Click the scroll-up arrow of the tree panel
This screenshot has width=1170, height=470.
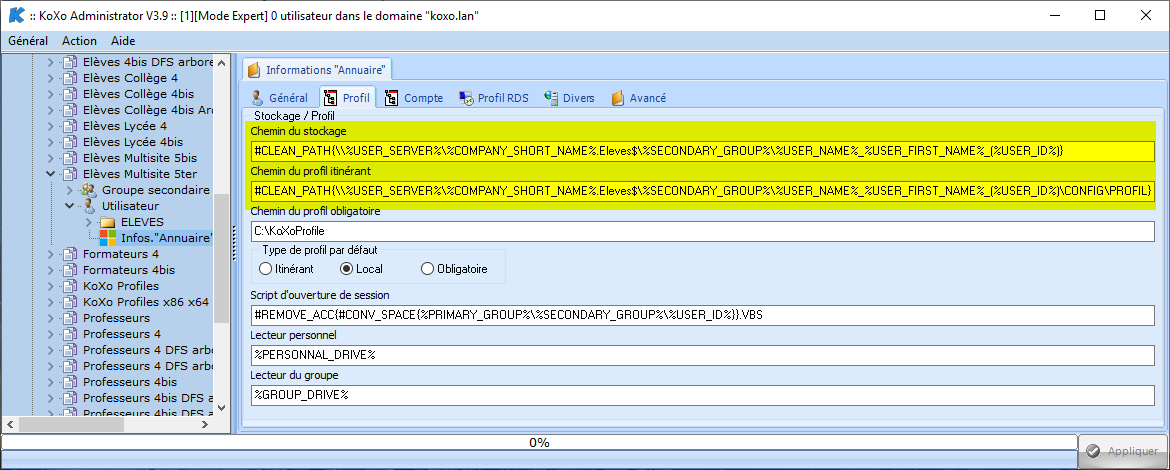[x=222, y=61]
